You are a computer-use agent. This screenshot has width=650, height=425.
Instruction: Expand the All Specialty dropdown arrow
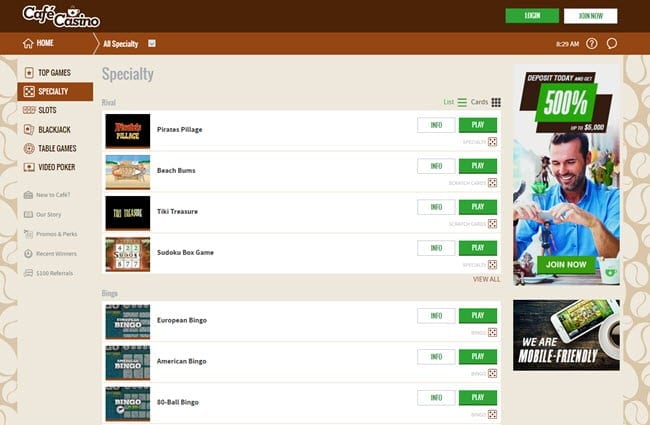[x=152, y=44]
